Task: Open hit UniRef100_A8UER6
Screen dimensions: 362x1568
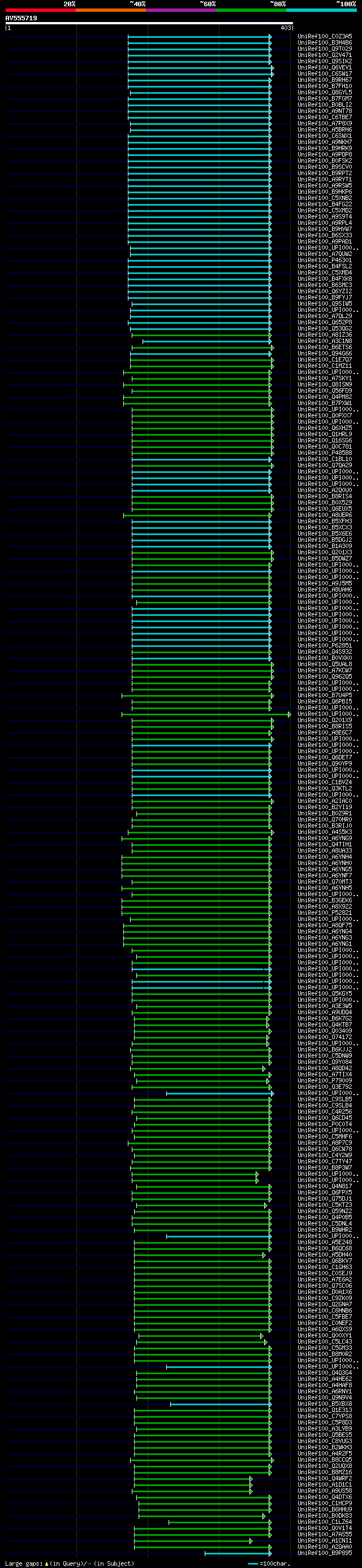Action: click(325, 515)
